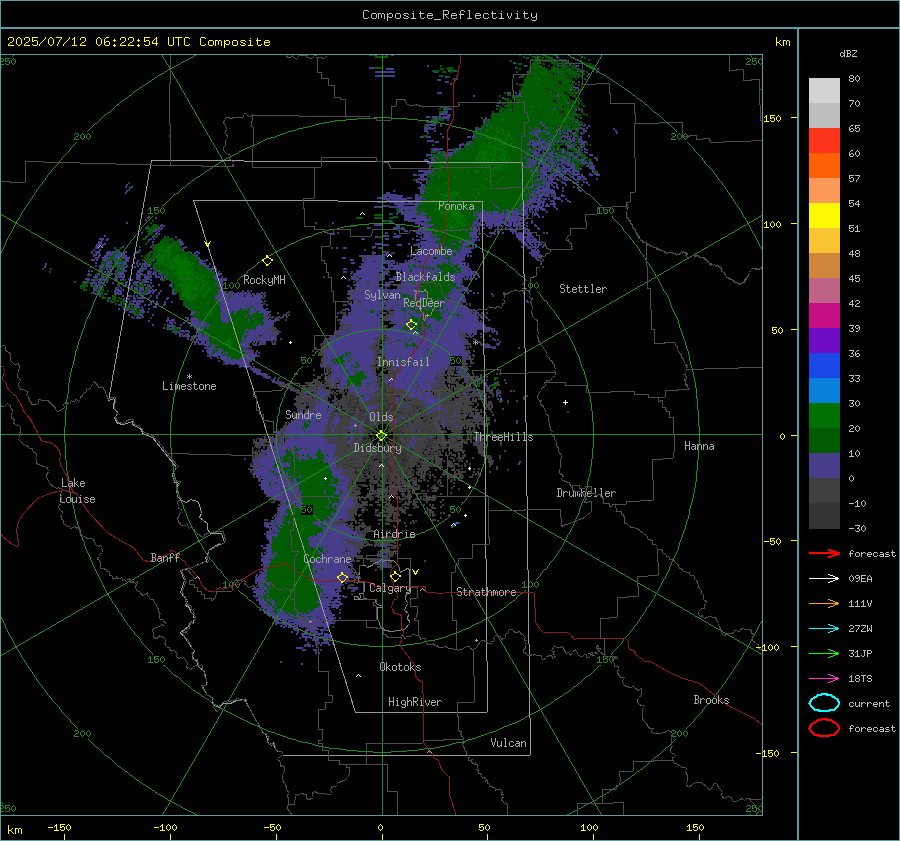Click the Ponoka city label
Image resolution: width=900 pixels, height=841 pixels.
[456, 206]
